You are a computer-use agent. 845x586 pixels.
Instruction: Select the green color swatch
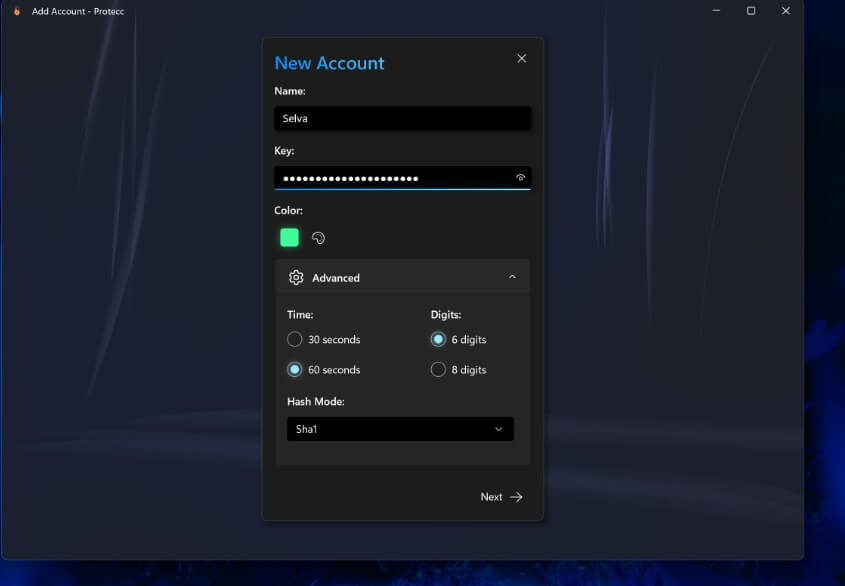(x=289, y=237)
